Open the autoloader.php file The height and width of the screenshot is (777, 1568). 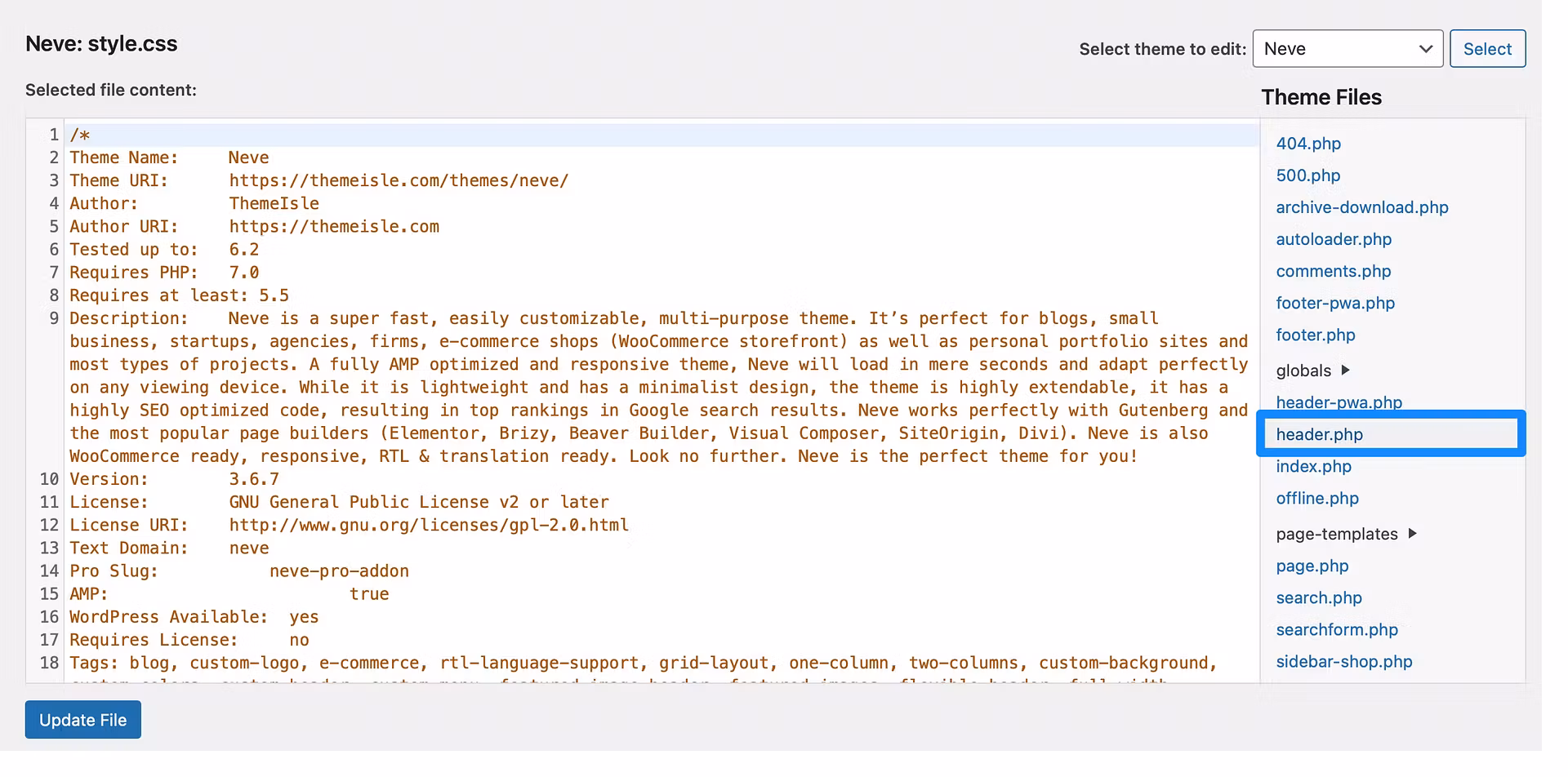1333,239
